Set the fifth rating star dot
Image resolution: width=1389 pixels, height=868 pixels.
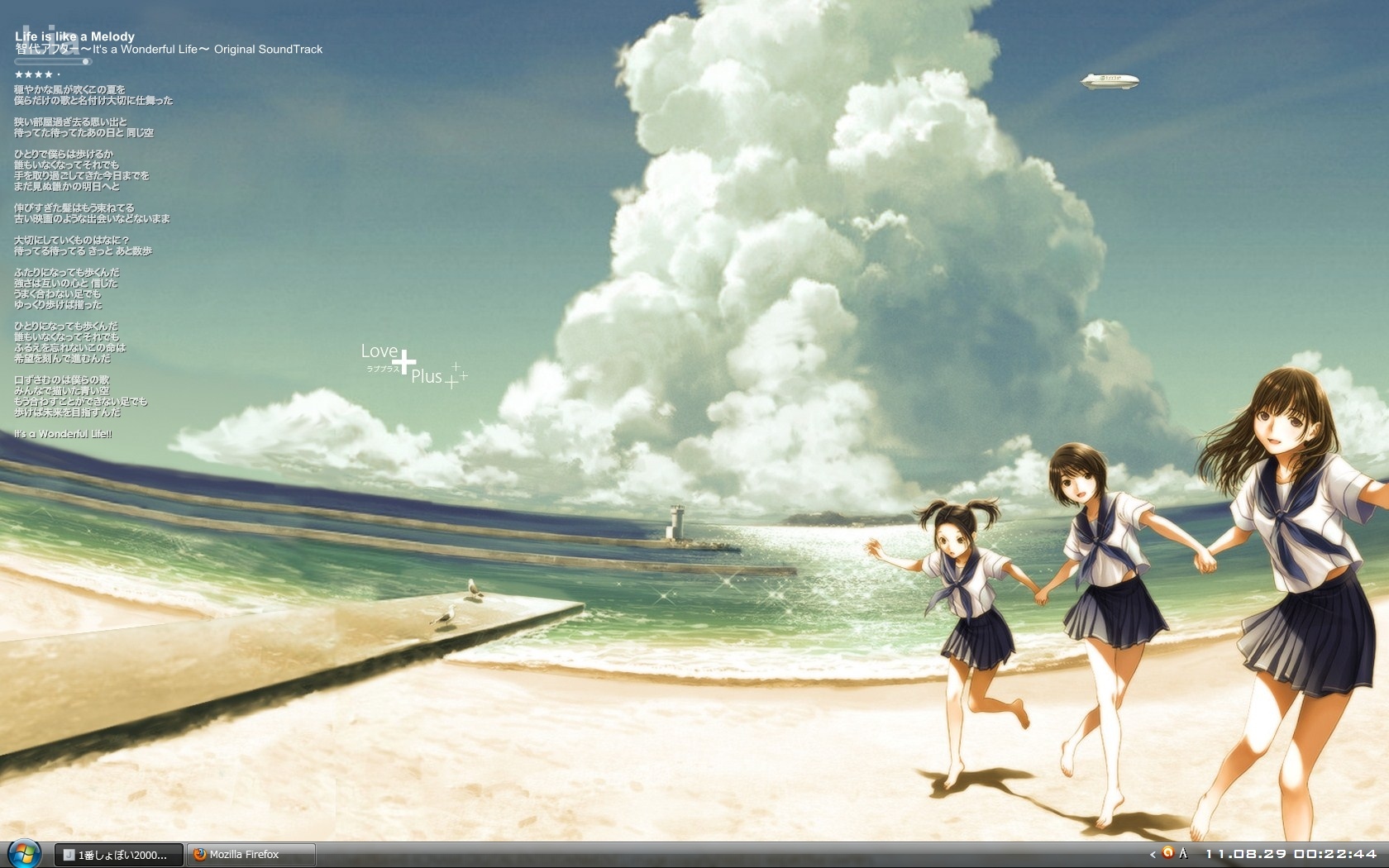click(58, 75)
